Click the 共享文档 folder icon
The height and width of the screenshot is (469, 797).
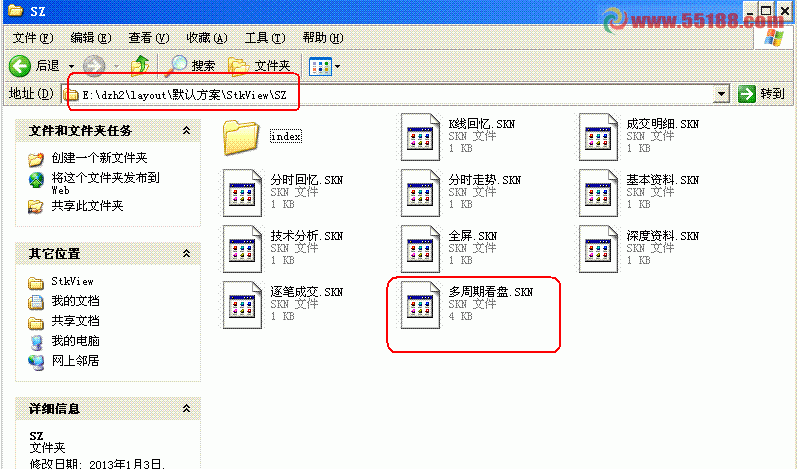(x=36, y=322)
